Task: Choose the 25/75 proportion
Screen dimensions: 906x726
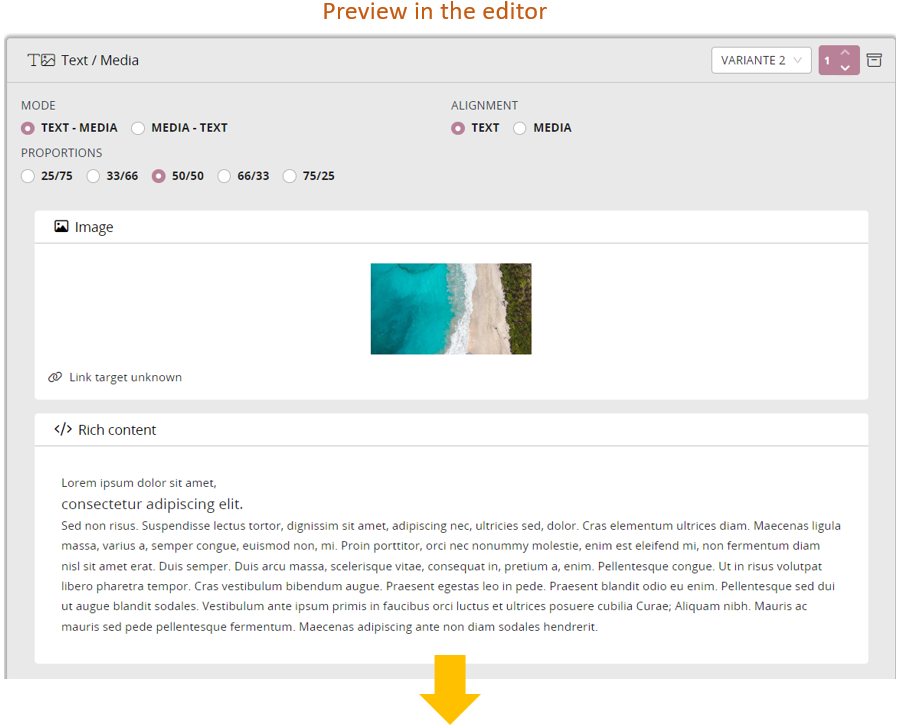Action: (x=28, y=176)
